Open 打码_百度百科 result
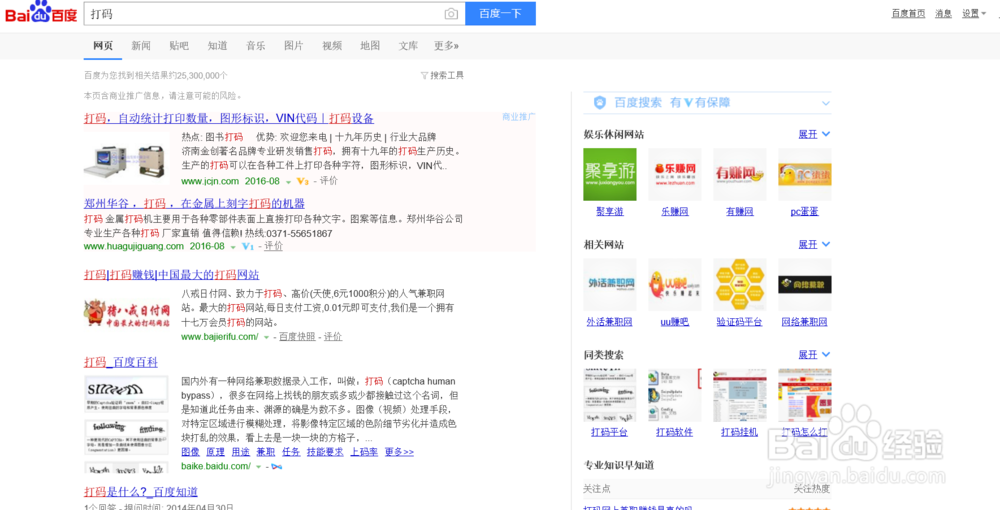Screen dimensions: 1000x510 tap(121, 362)
